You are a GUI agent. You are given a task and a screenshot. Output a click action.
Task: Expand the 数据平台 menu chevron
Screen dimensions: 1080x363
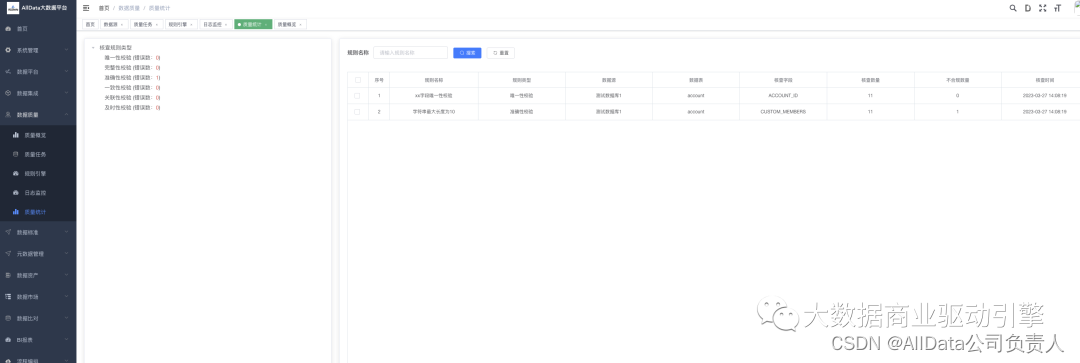point(67,72)
